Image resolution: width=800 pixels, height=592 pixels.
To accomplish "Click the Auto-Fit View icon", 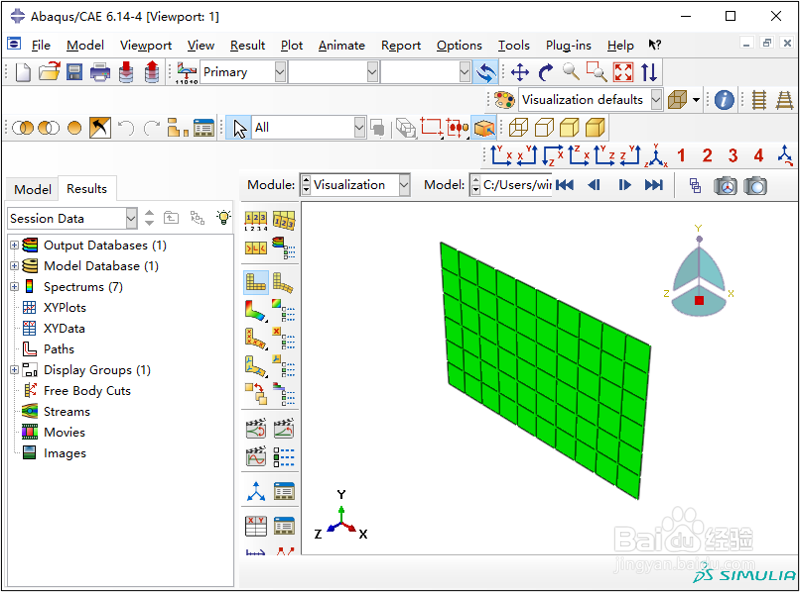I will click(x=623, y=72).
